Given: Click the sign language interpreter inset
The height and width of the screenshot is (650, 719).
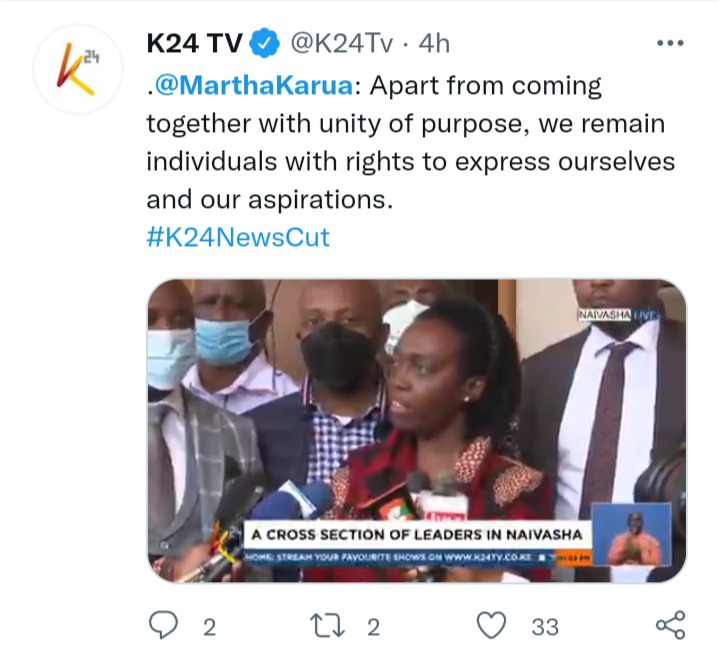Looking at the screenshot, I should click(632, 534).
